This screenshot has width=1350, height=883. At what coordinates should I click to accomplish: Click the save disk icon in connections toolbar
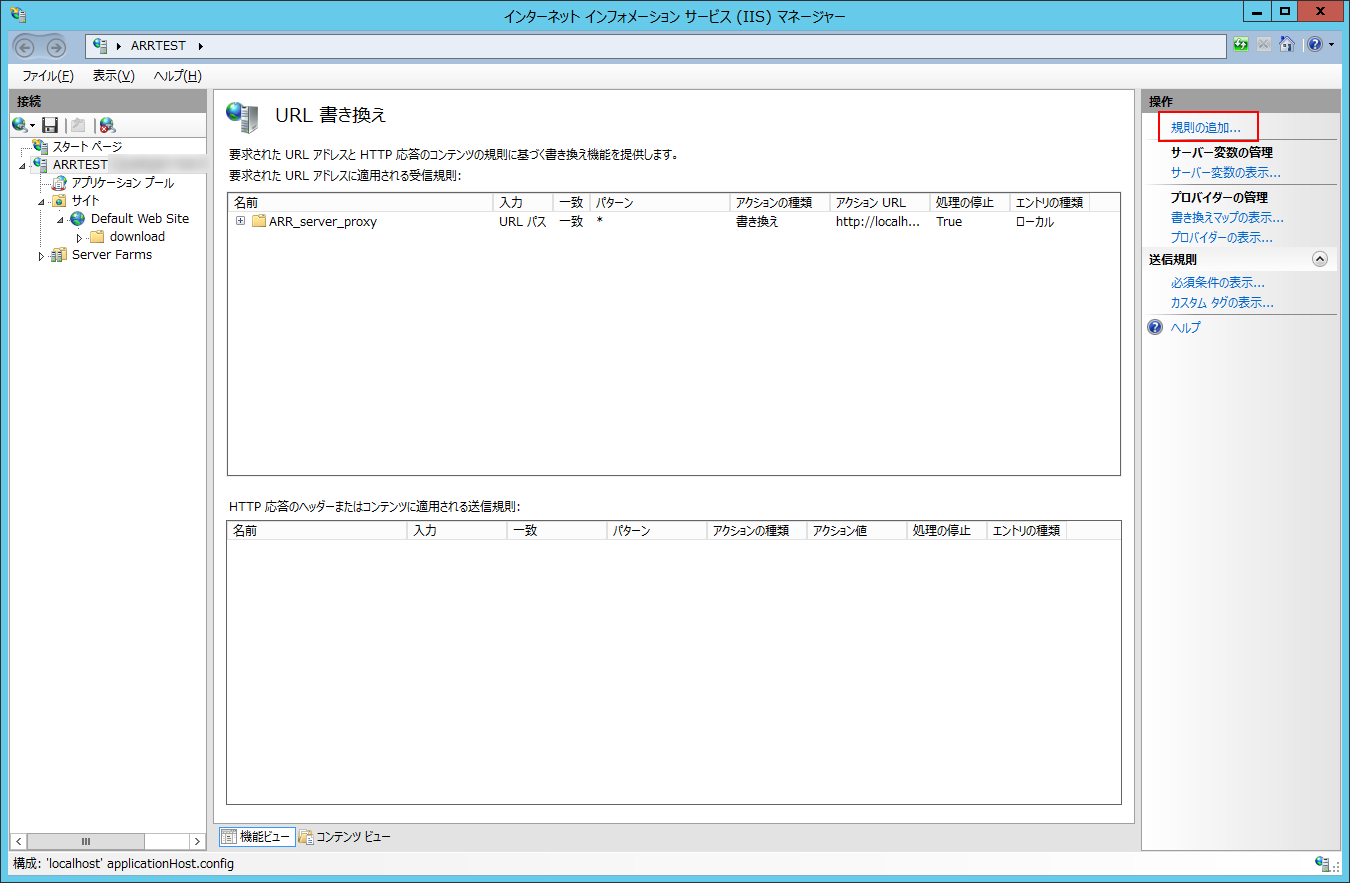click(x=50, y=125)
